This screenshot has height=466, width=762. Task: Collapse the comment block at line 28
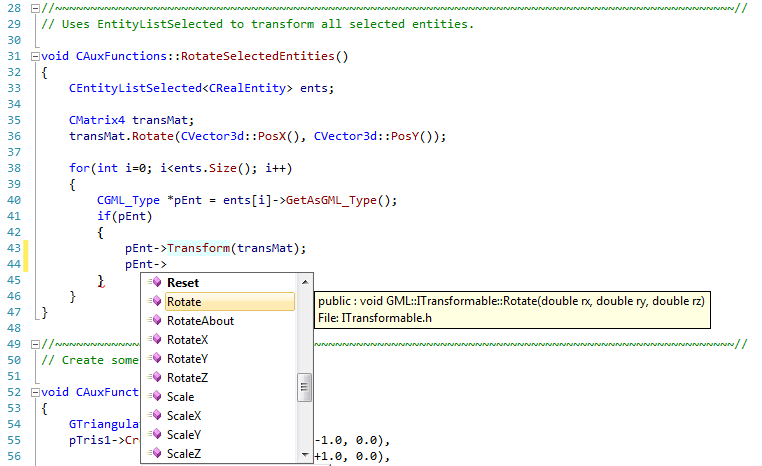35,8
